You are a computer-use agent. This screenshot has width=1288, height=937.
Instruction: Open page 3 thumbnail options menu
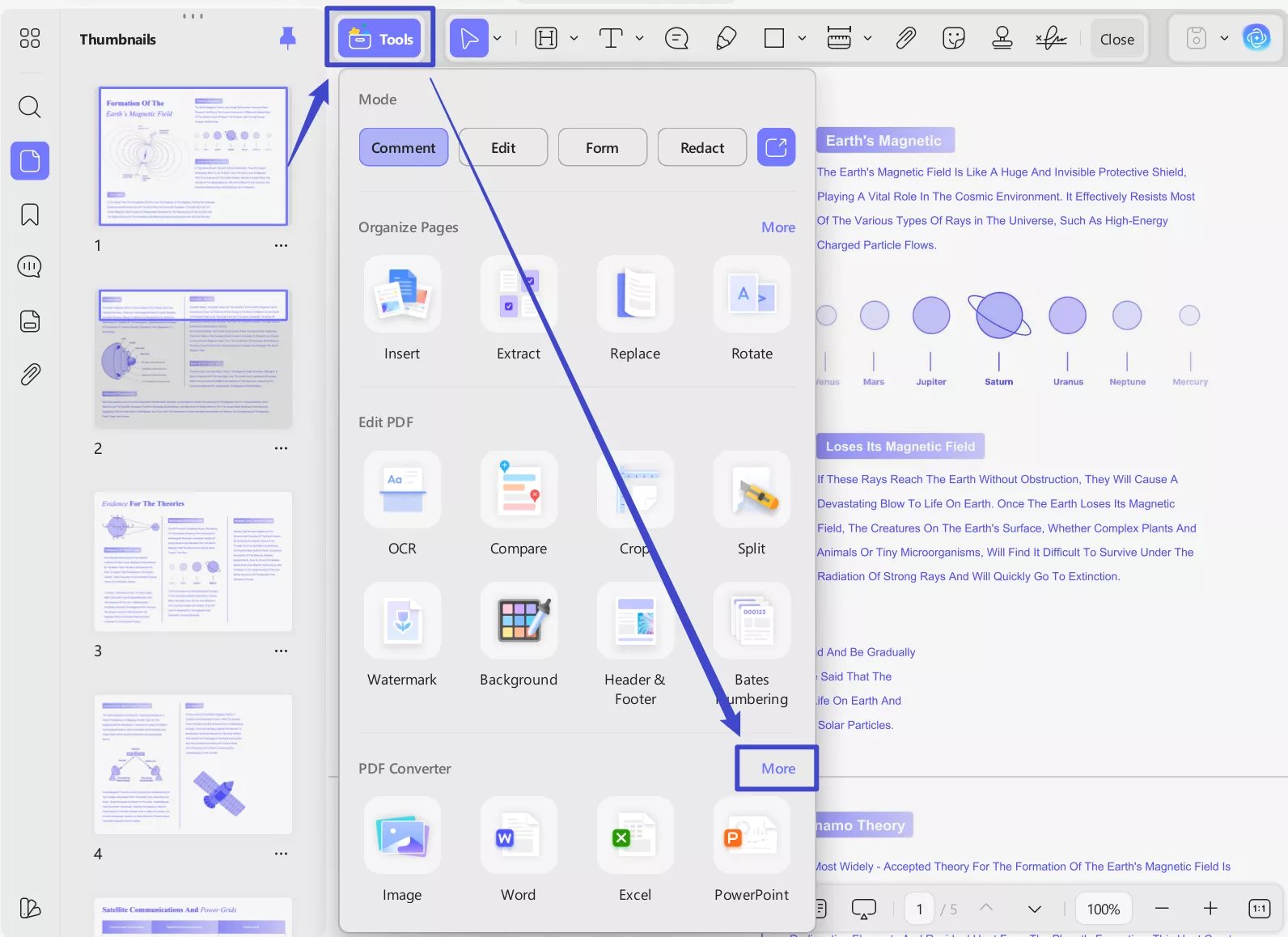(281, 651)
